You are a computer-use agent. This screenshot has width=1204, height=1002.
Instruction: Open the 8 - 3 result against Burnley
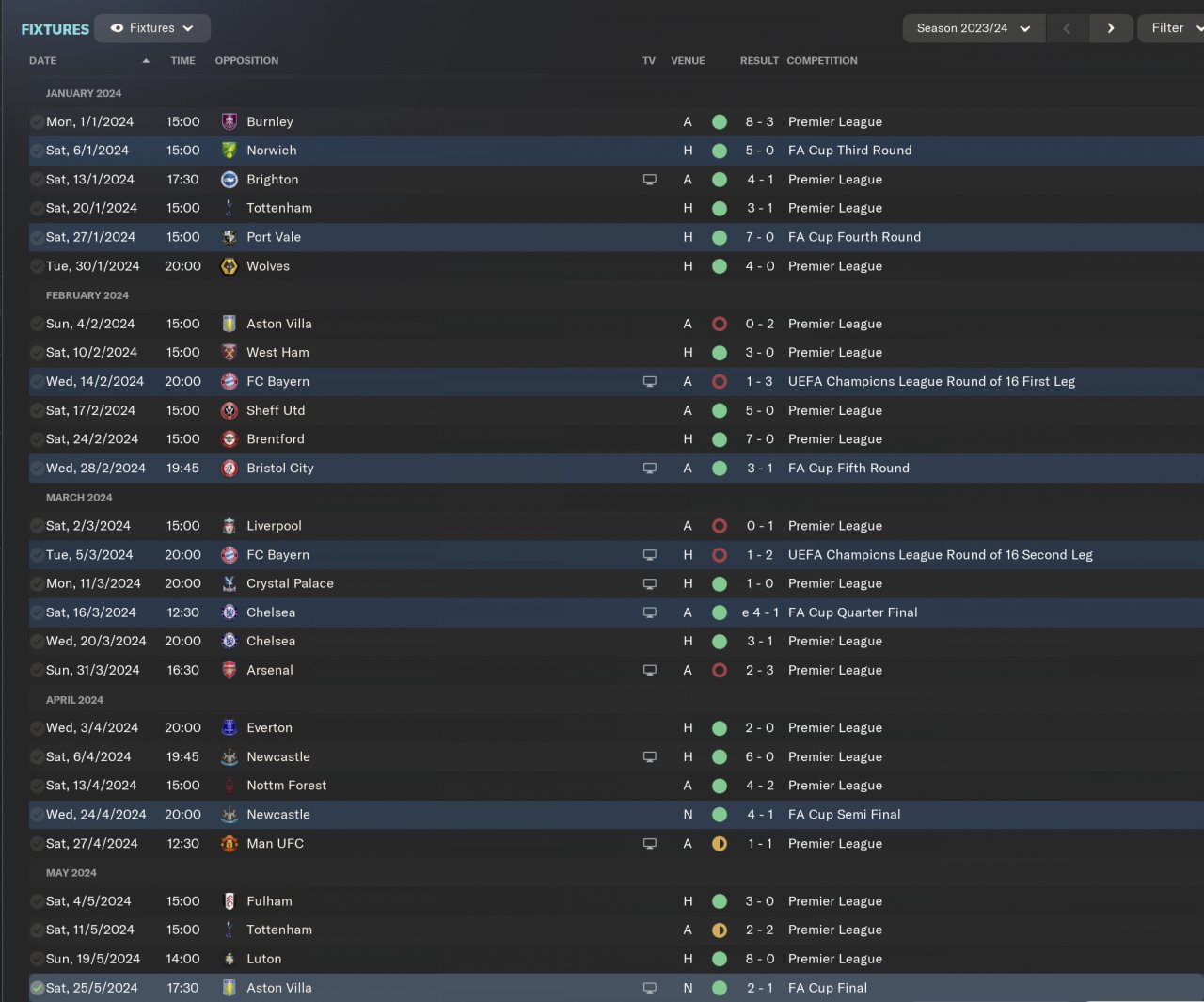(759, 121)
